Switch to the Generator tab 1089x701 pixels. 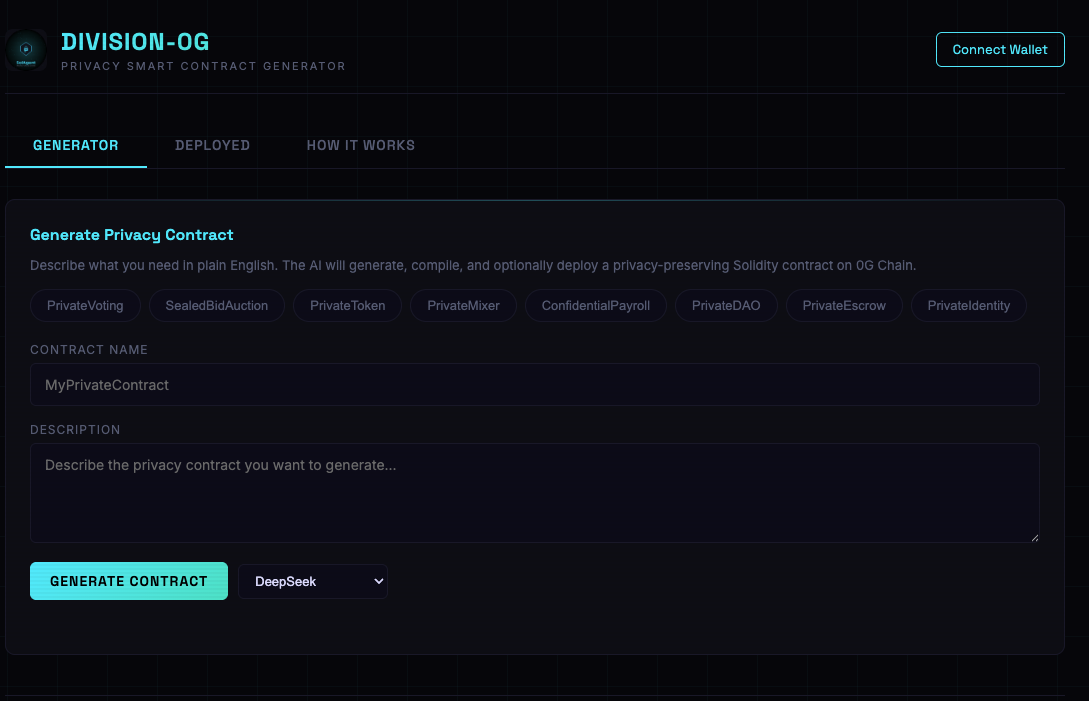coord(76,145)
